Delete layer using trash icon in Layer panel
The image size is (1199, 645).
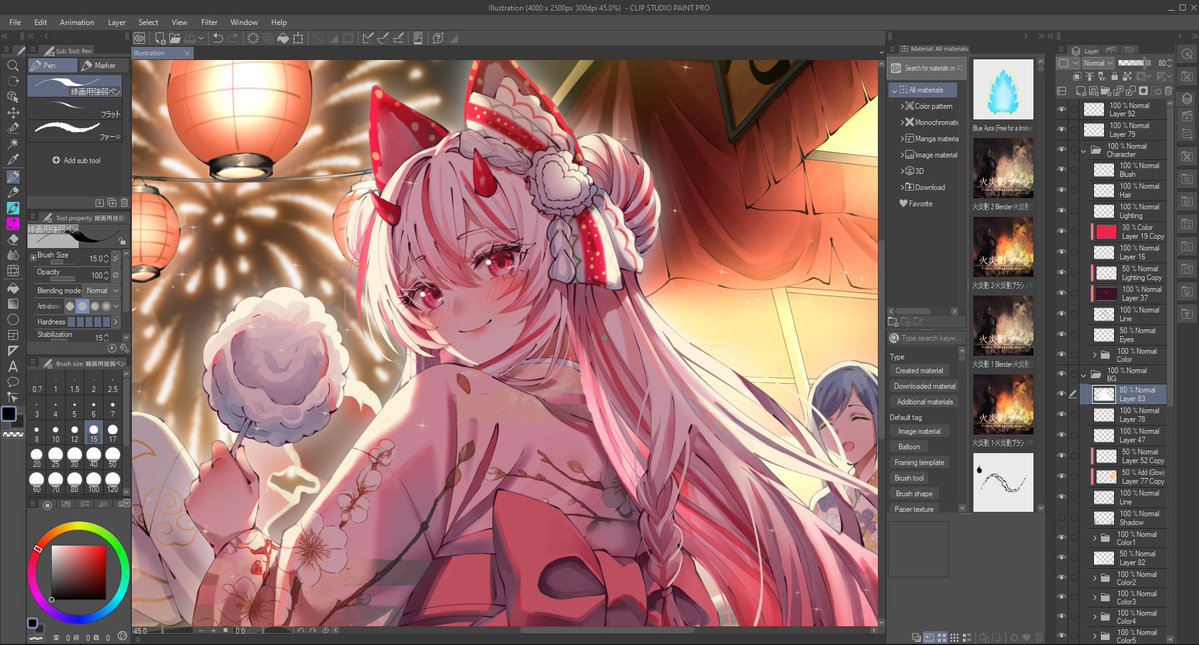[x=1168, y=91]
